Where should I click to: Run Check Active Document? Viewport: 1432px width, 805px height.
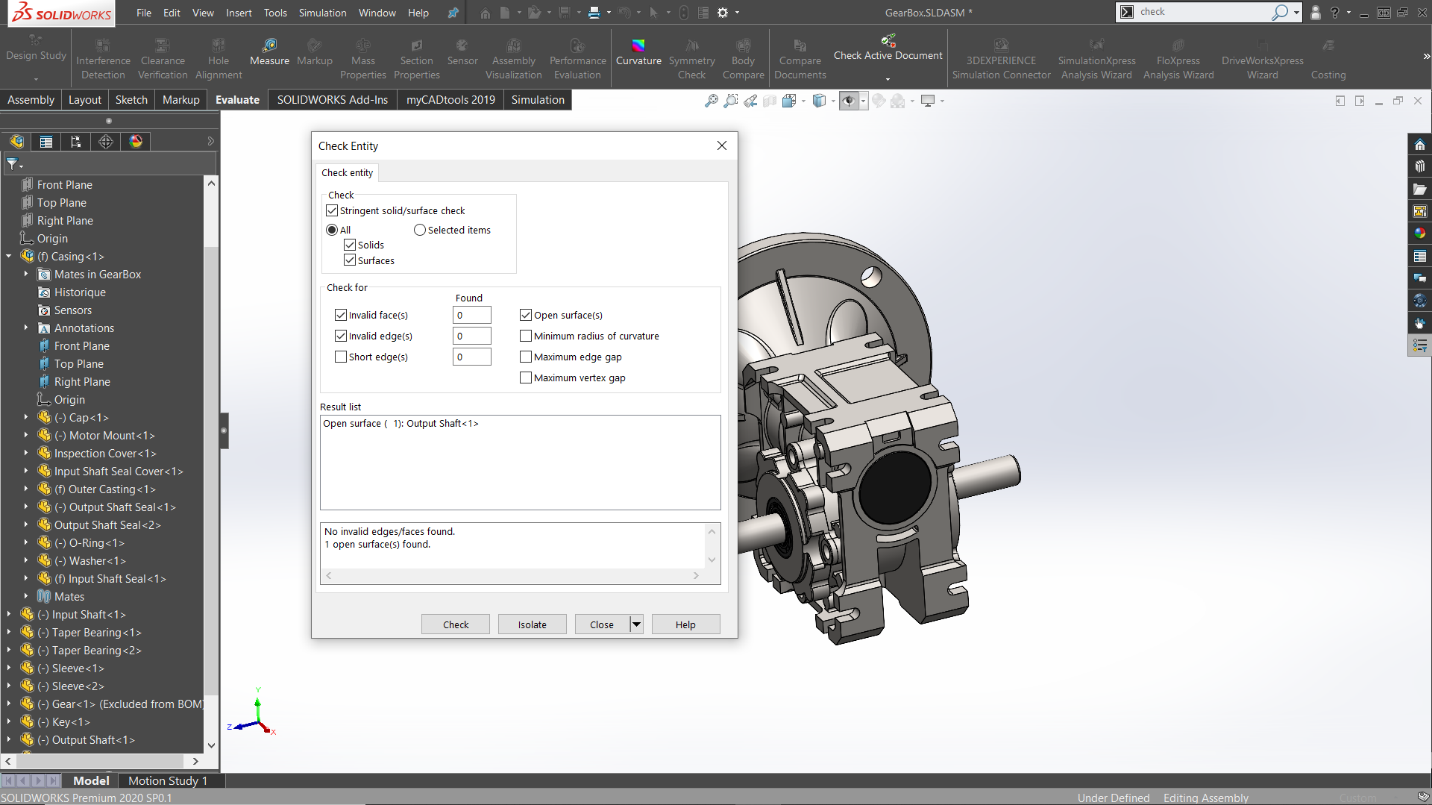click(x=888, y=48)
